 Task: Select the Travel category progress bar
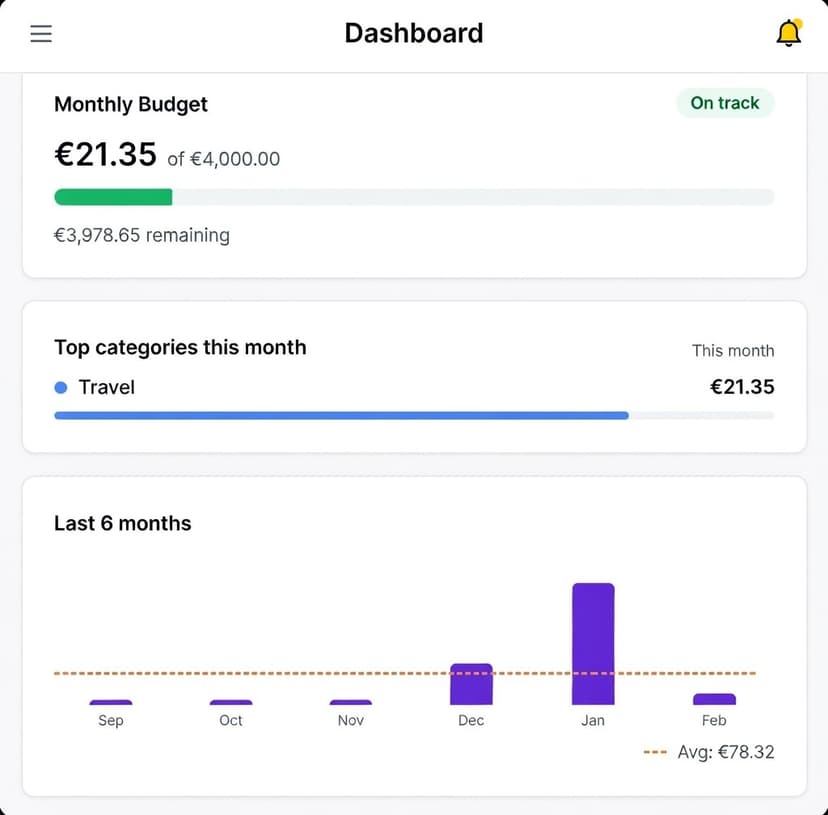[340, 415]
